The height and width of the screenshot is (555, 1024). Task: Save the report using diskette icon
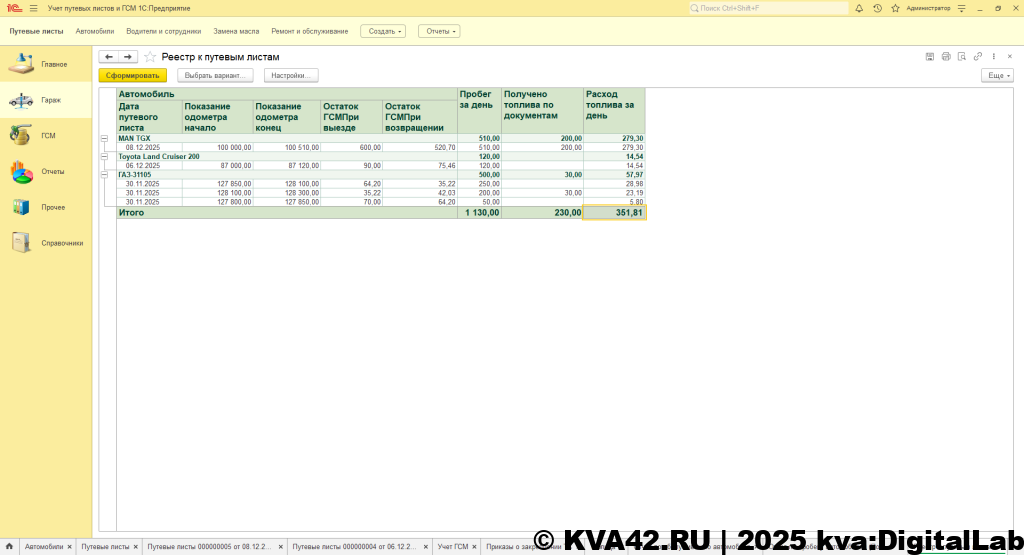click(x=930, y=56)
